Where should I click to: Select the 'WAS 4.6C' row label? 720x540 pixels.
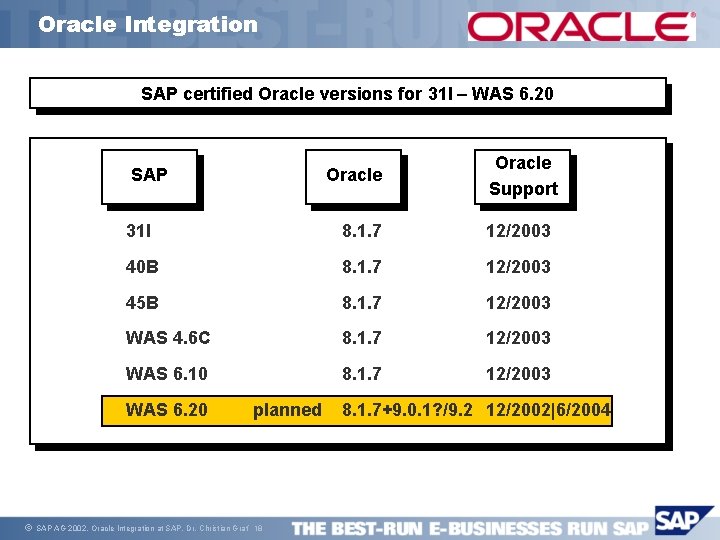(x=168, y=338)
